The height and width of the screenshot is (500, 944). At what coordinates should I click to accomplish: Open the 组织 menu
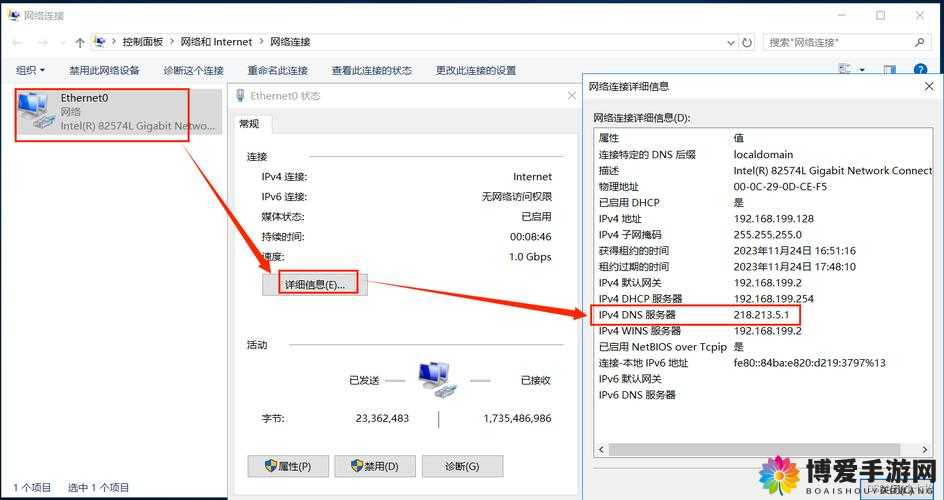(x=30, y=70)
